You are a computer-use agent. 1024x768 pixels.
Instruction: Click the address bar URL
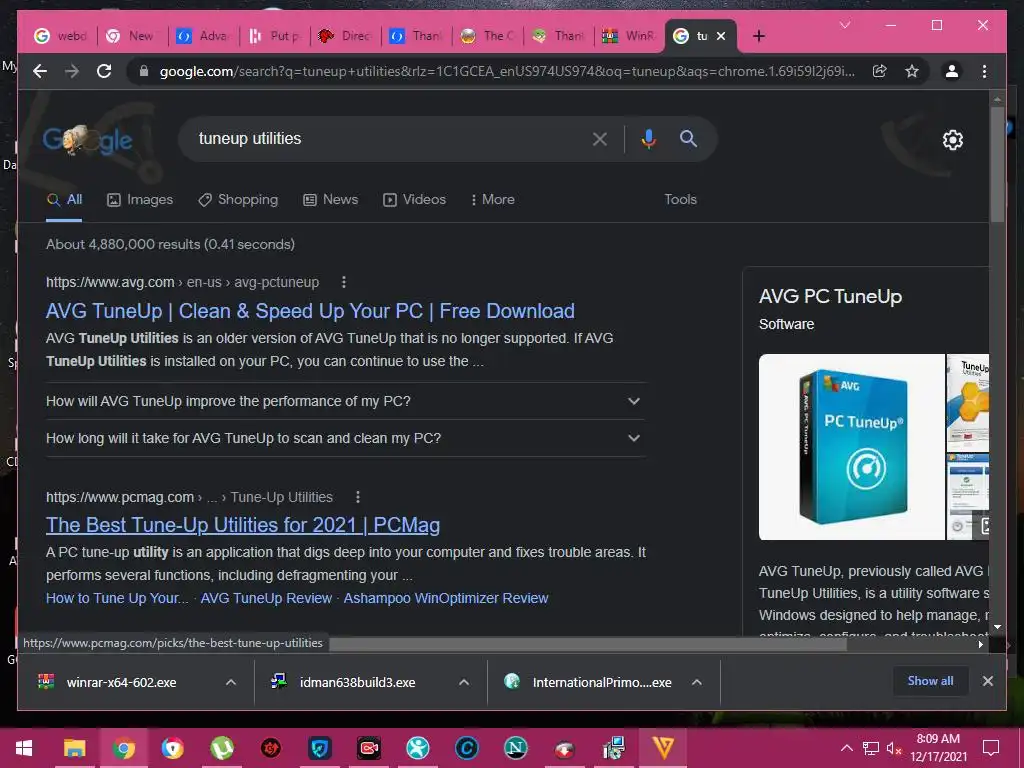507,71
